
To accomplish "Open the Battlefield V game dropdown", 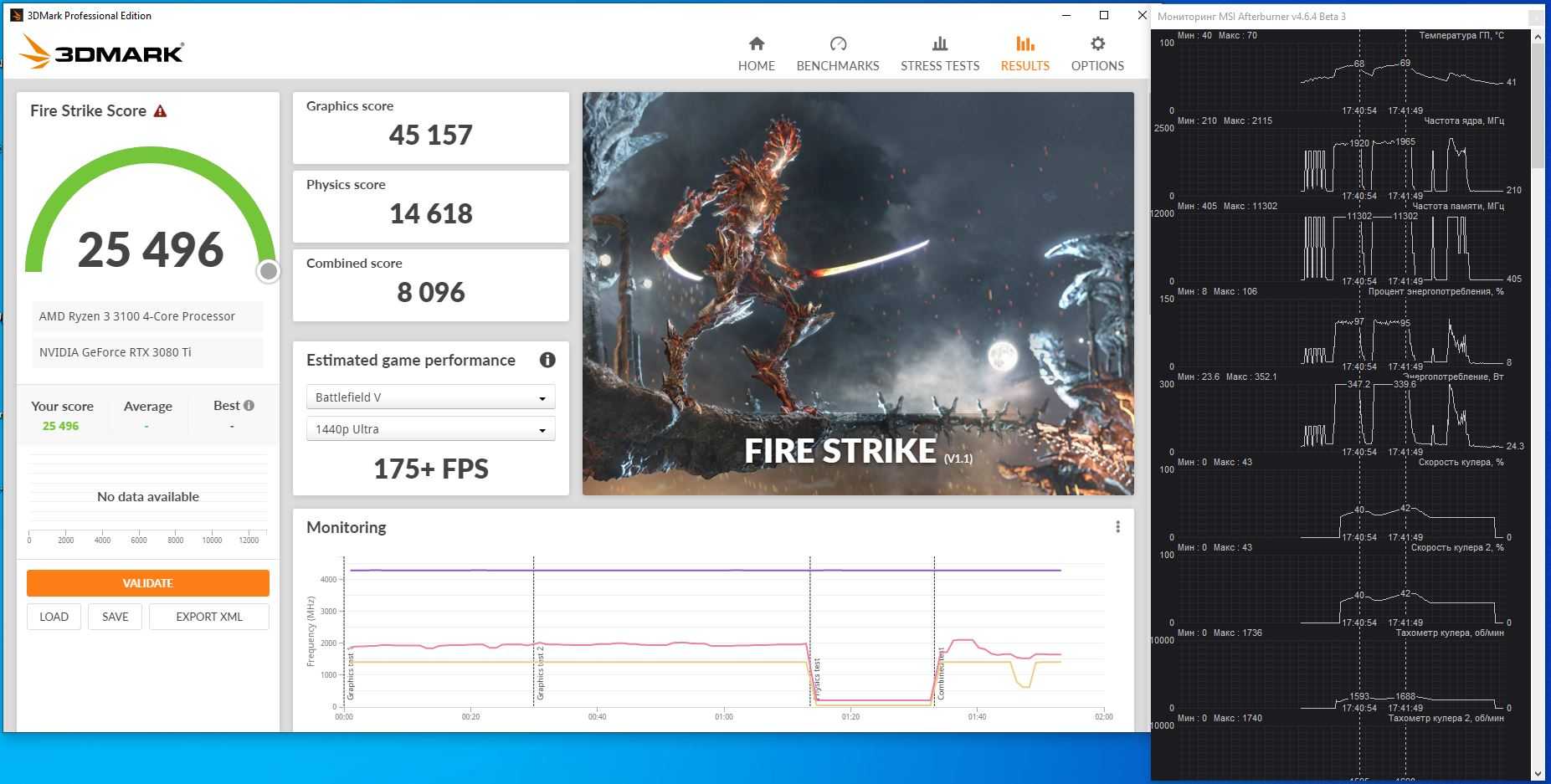I will coord(430,397).
